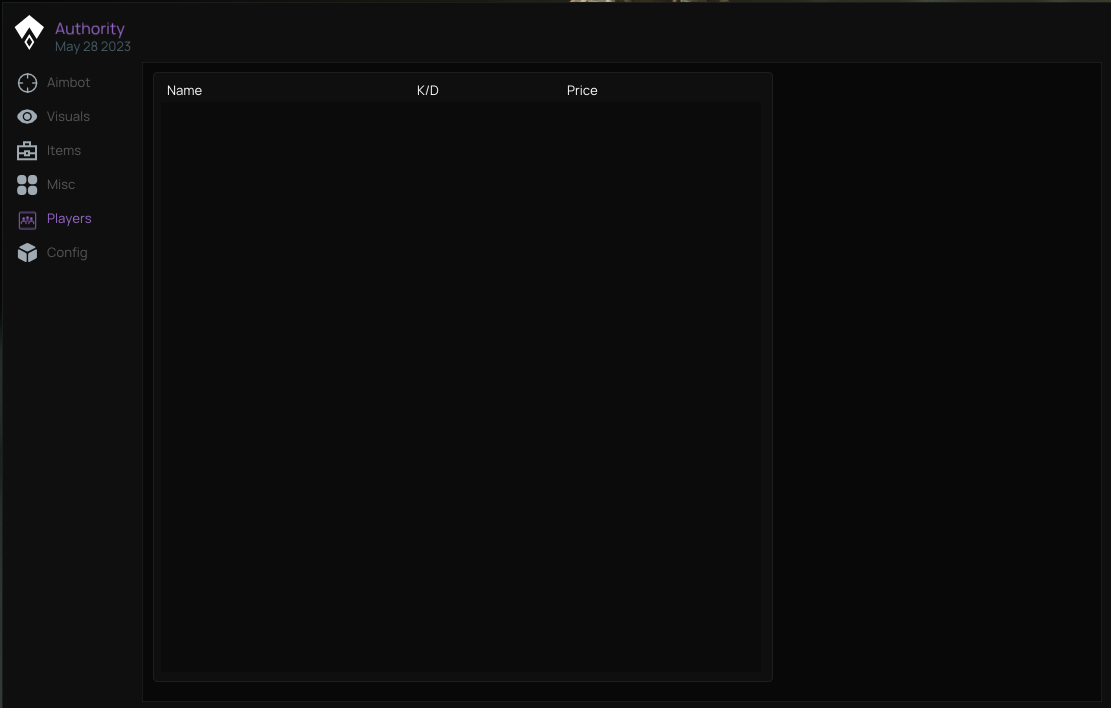The height and width of the screenshot is (708, 1111).
Task: Open the Visuals tab label
Action: click(x=68, y=116)
